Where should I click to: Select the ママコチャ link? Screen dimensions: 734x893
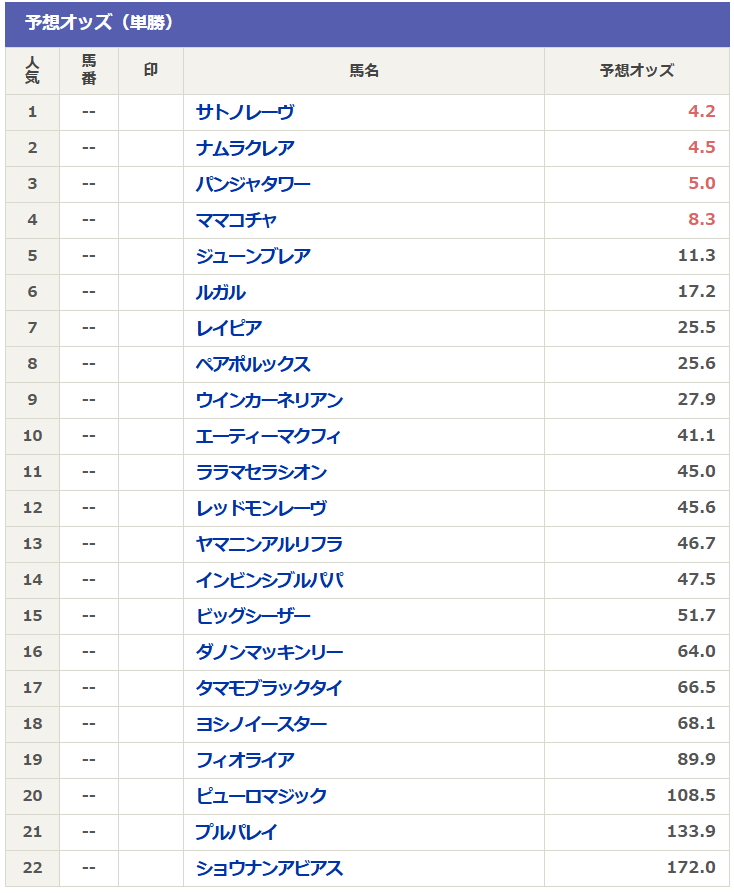coord(236,220)
